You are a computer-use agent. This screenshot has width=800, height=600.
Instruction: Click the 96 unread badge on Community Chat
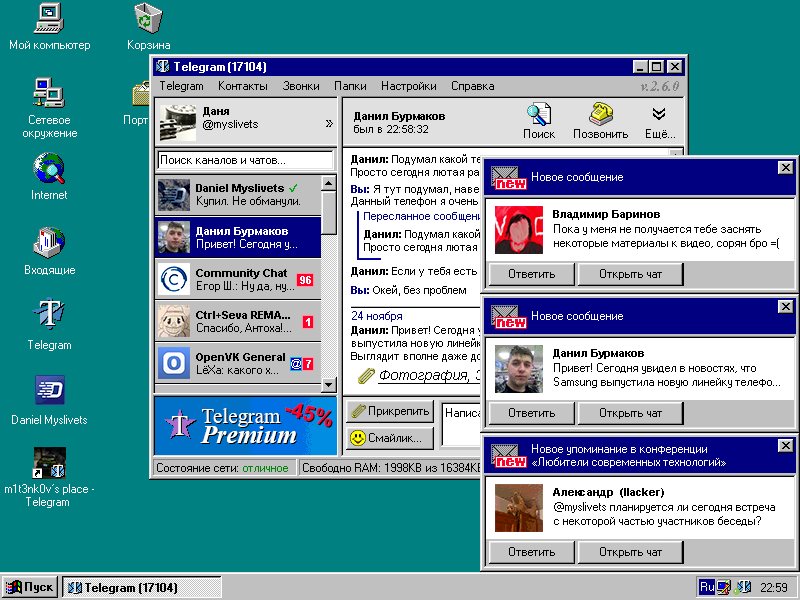(x=305, y=280)
